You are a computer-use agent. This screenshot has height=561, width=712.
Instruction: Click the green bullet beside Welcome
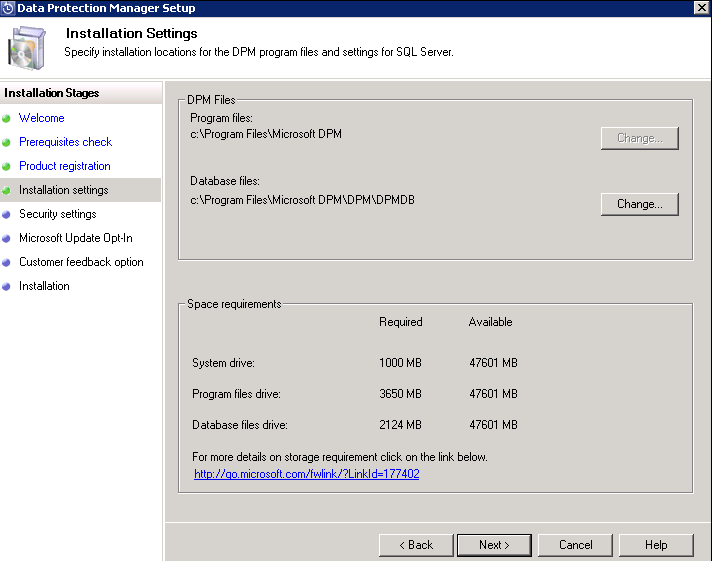(x=6, y=118)
